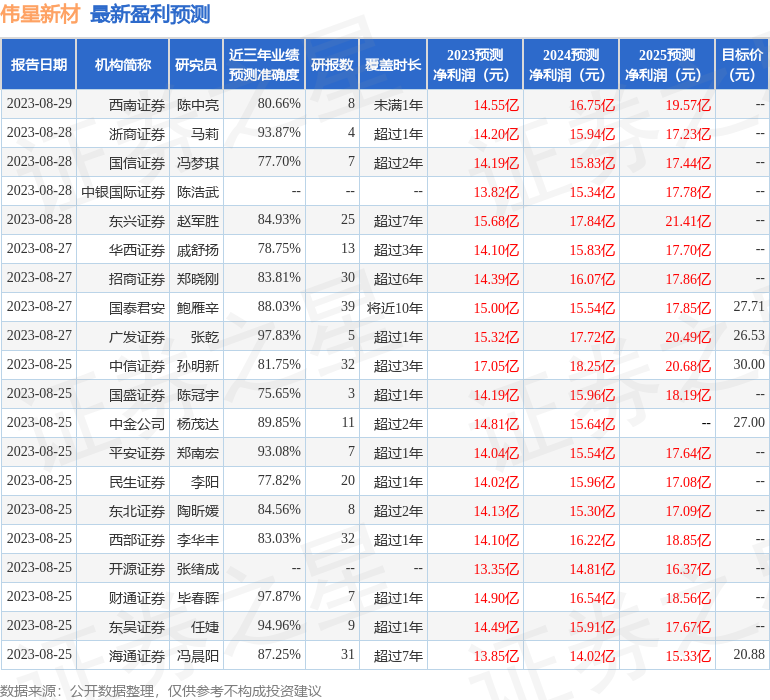Image resolution: width=770 pixels, height=700 pixels.
Task: Click researcher name 冯梦琪
Action: pyautogui.click(x=198, y=163)
